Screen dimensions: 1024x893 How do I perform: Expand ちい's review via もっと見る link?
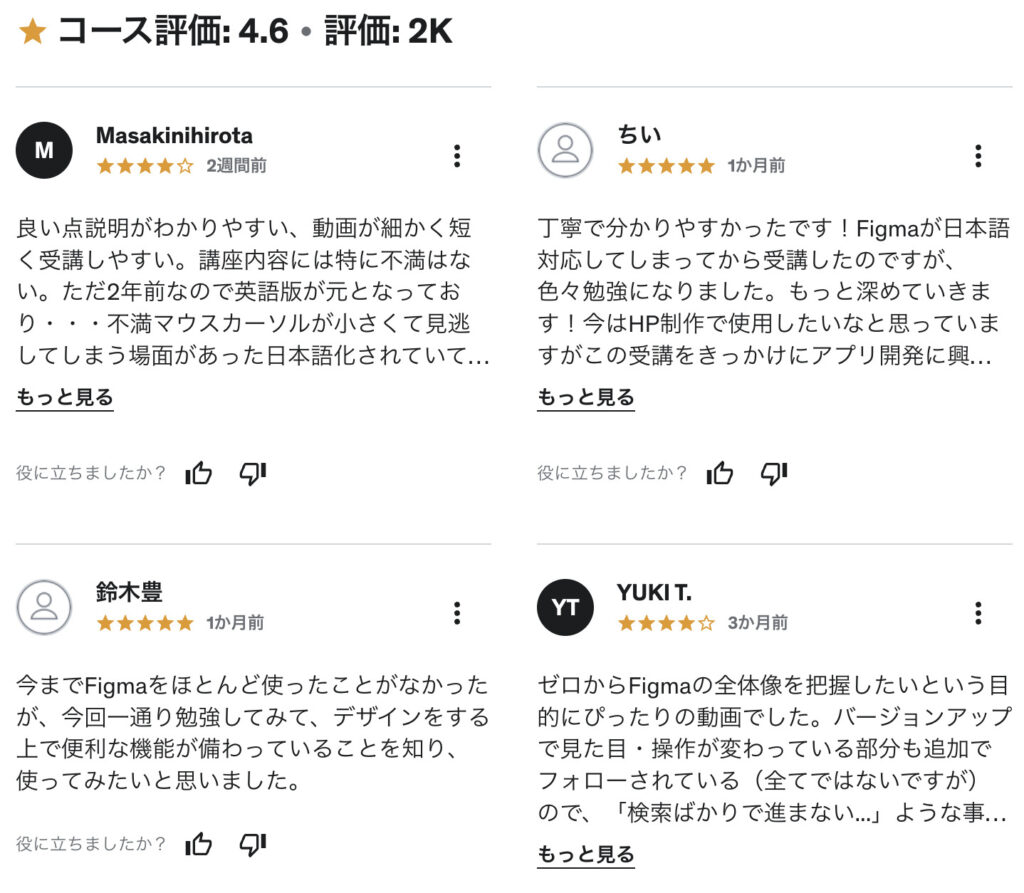click(586, 397)
